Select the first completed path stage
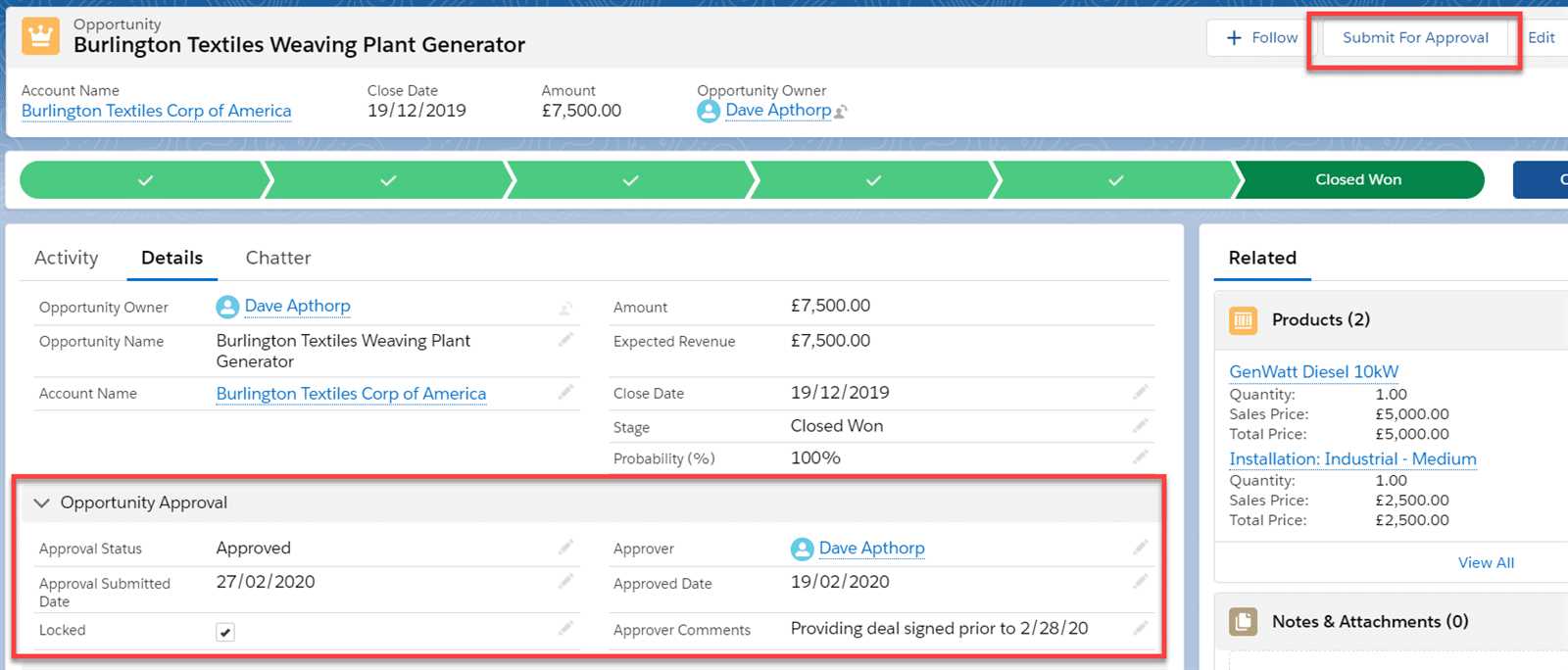Screen dimensions: 1568x670 pyautogui.click(x=144, y=180)
